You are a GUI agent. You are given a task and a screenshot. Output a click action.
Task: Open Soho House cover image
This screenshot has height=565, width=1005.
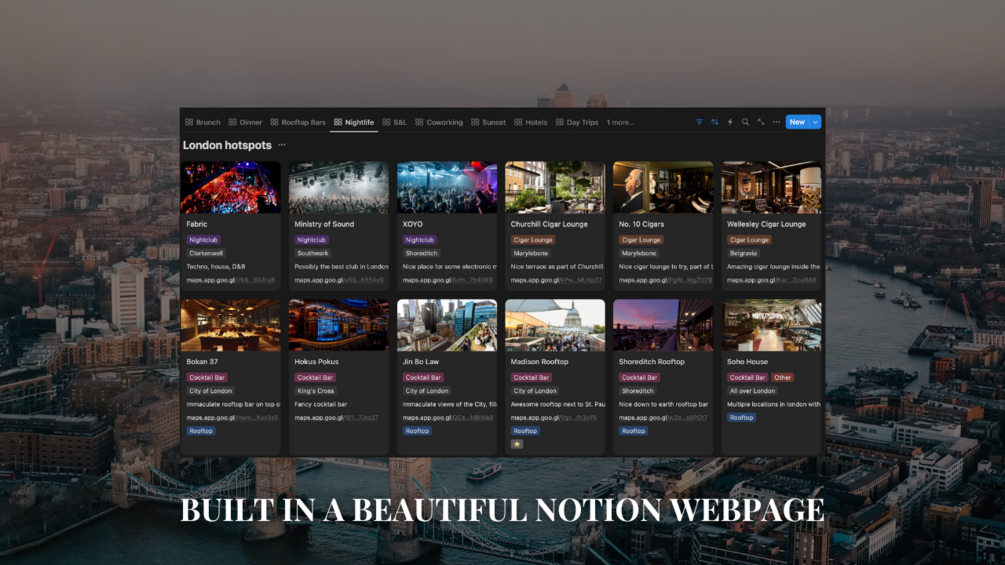point(771,325)
